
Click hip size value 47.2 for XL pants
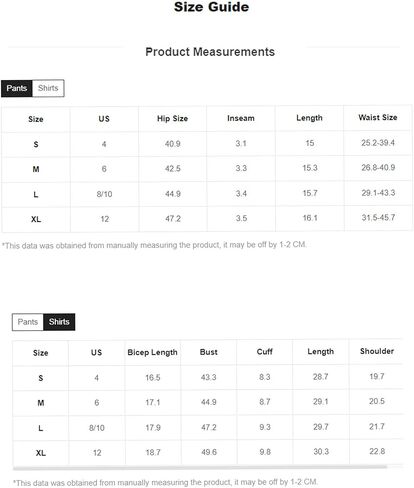pos(173,219)
